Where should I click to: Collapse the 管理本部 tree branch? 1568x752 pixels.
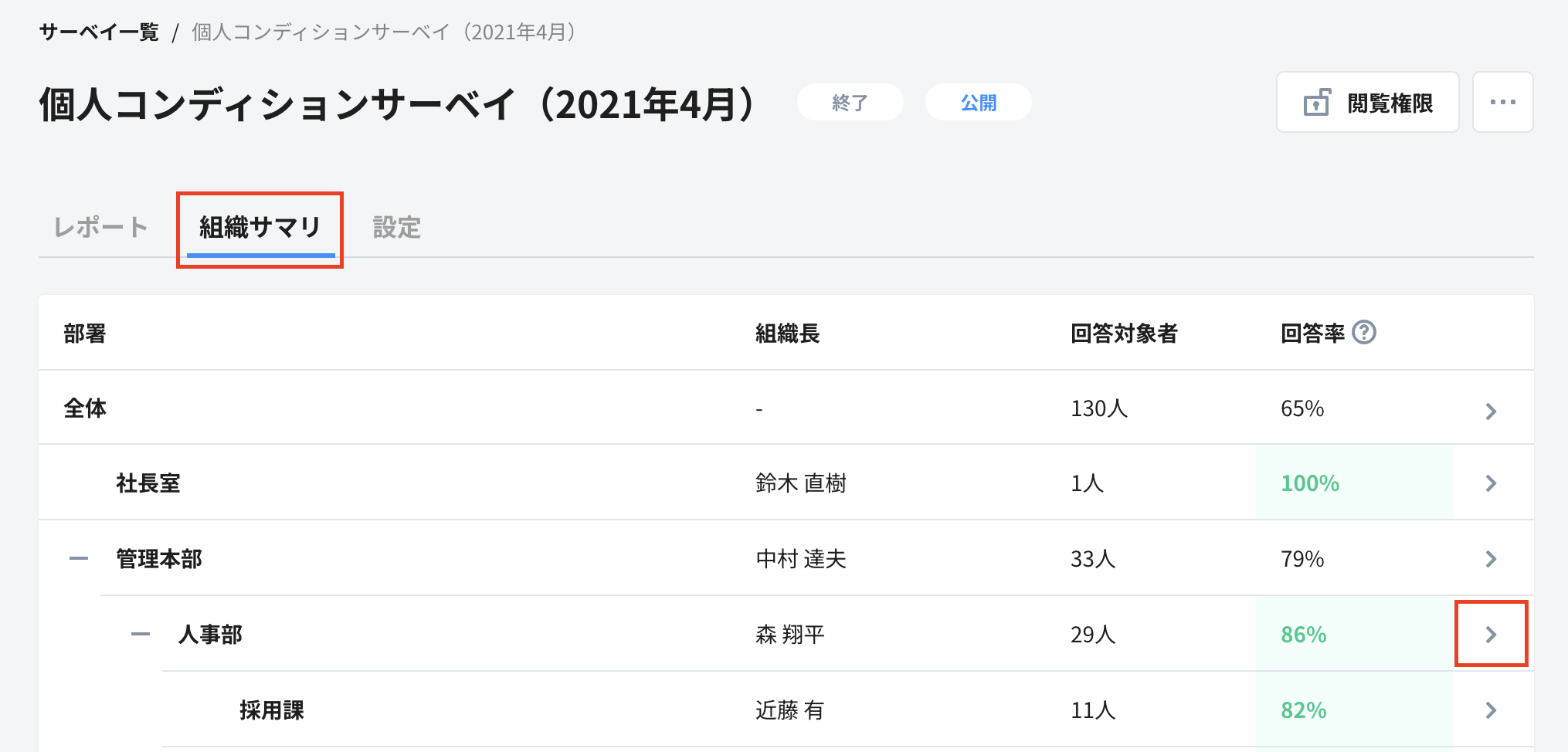click(x=80, y=558)
